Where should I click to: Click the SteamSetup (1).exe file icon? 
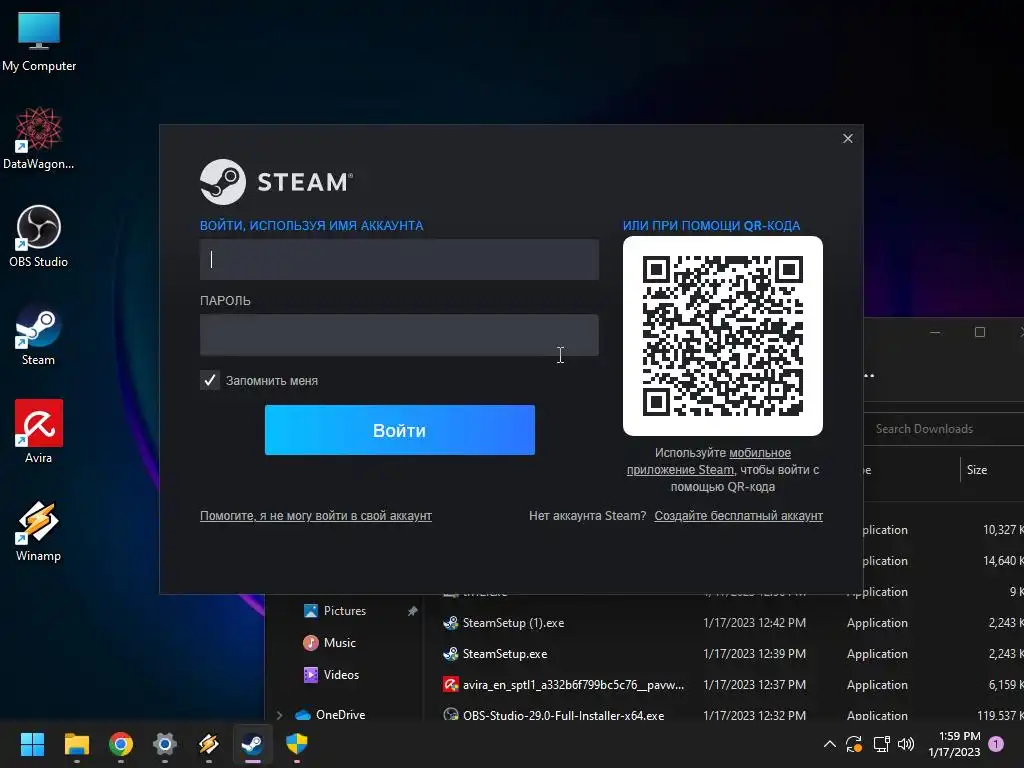pyautogui.click(x=451, y=622)
